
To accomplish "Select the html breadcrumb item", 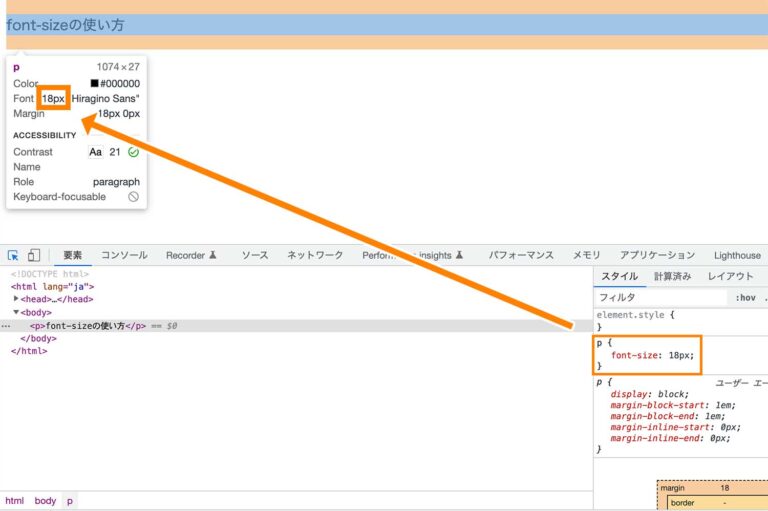I will (x=14, y=500).
